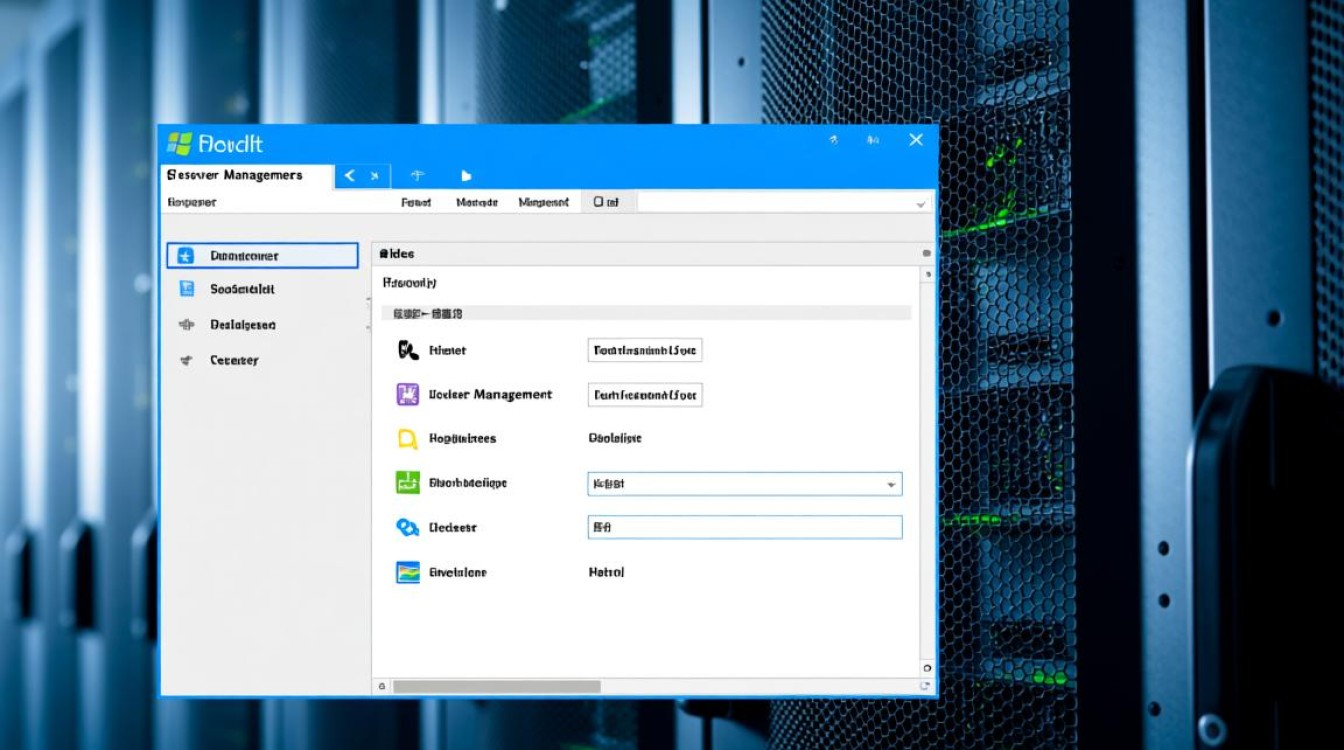Open the Management menu in the menu bar

543,202
